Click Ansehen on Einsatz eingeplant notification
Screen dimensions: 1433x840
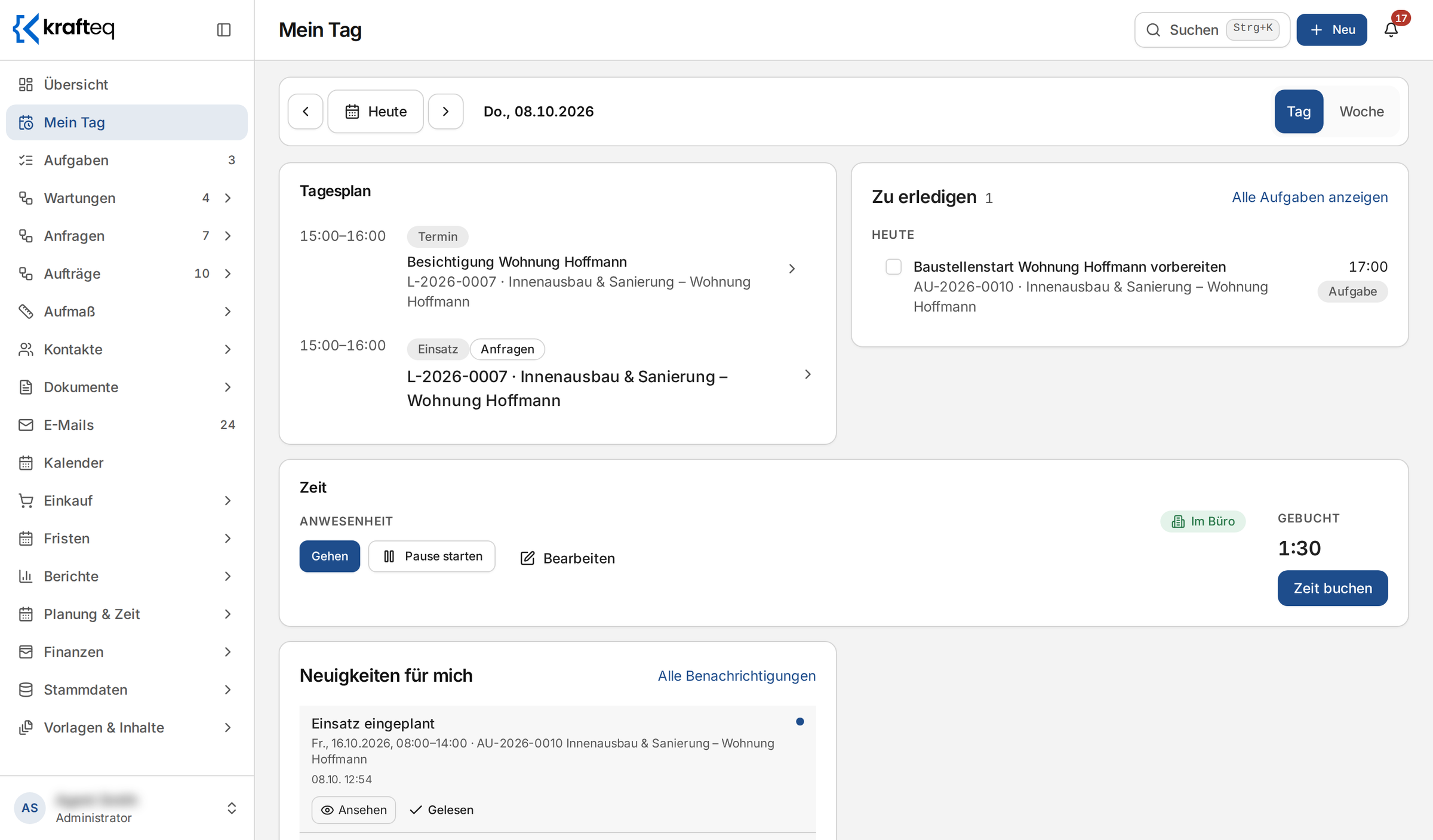(x=353, y=810)
